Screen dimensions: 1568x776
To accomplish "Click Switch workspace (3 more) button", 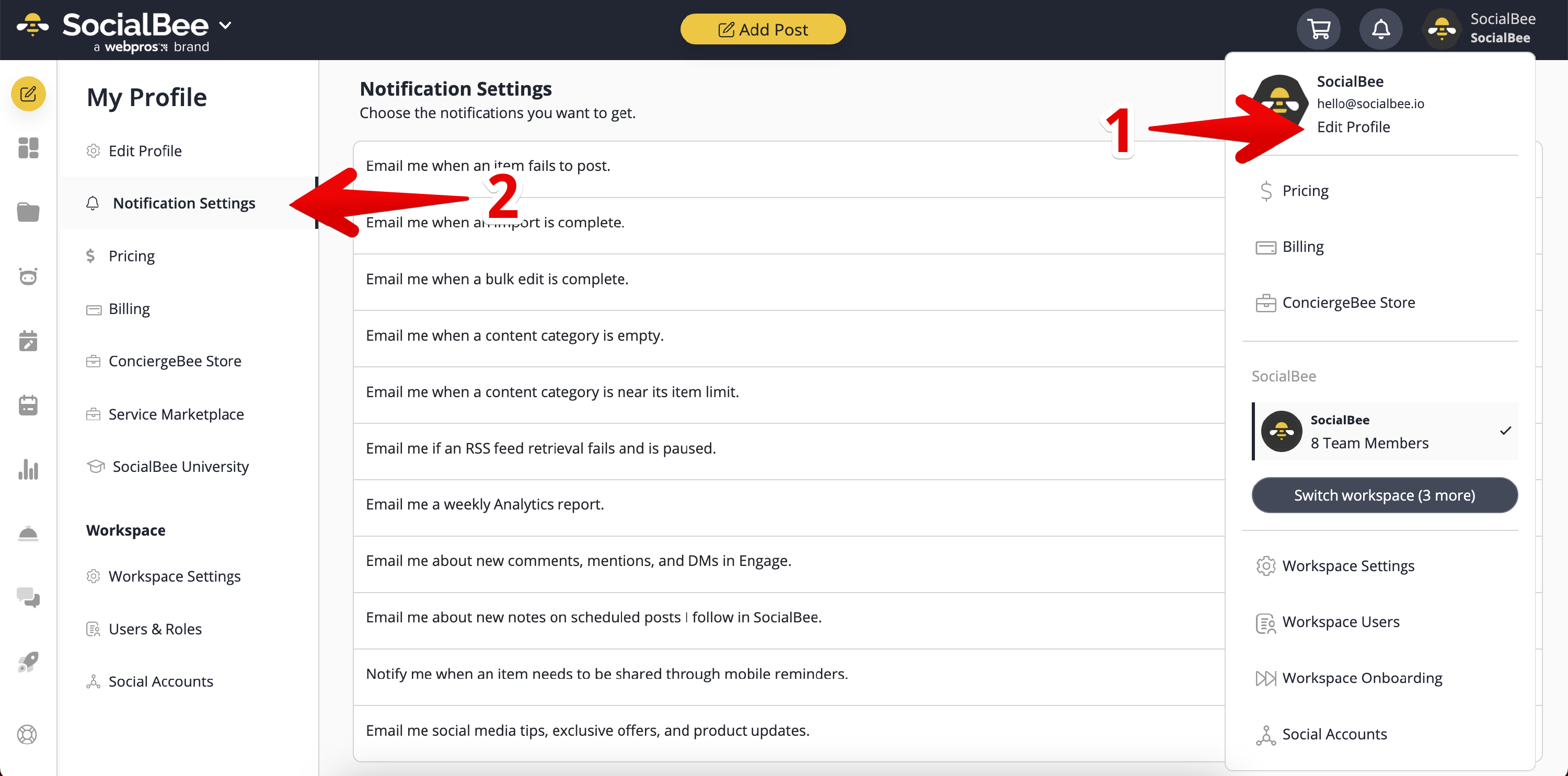I will 1384,495.
